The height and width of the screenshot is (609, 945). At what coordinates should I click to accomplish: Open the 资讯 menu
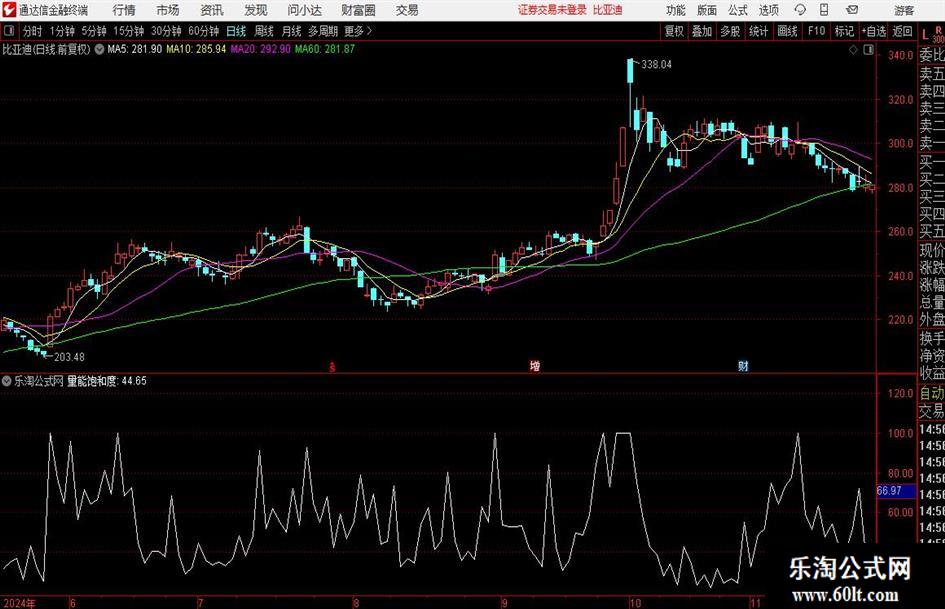coord(212,10)
